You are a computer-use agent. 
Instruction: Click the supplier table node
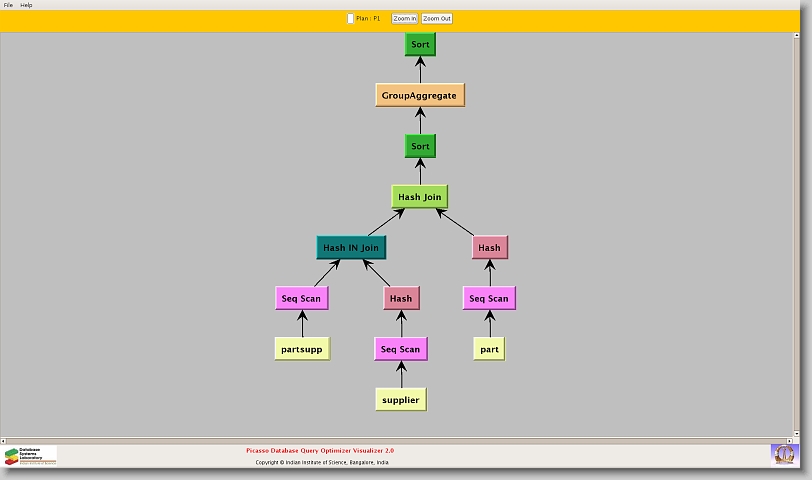401,399
